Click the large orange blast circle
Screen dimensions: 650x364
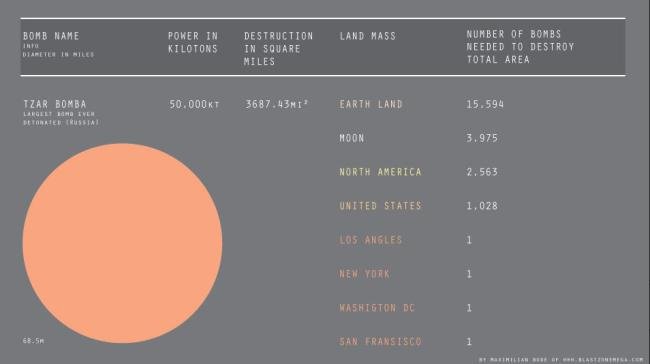pos(122,243)
